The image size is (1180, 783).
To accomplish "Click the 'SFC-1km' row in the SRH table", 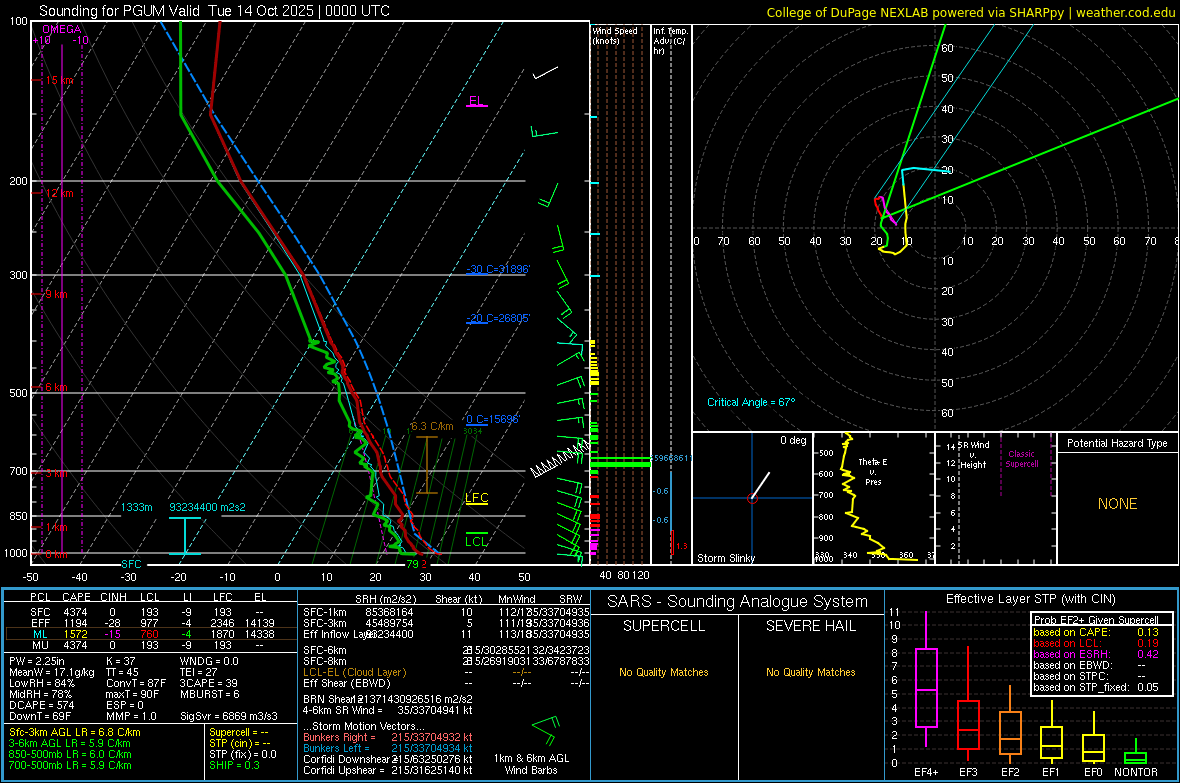I will 446,612.
